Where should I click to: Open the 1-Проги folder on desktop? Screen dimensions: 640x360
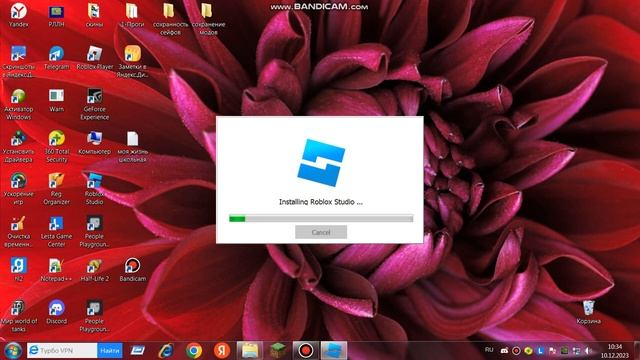tap(132, 16)
